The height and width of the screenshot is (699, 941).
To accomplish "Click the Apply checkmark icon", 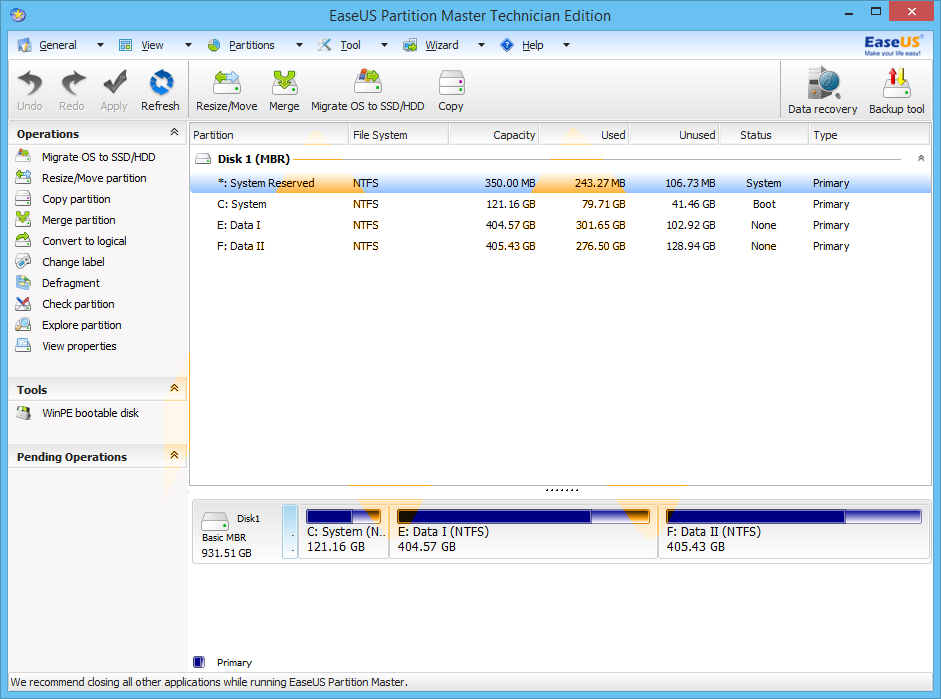I will click(113, 90).
